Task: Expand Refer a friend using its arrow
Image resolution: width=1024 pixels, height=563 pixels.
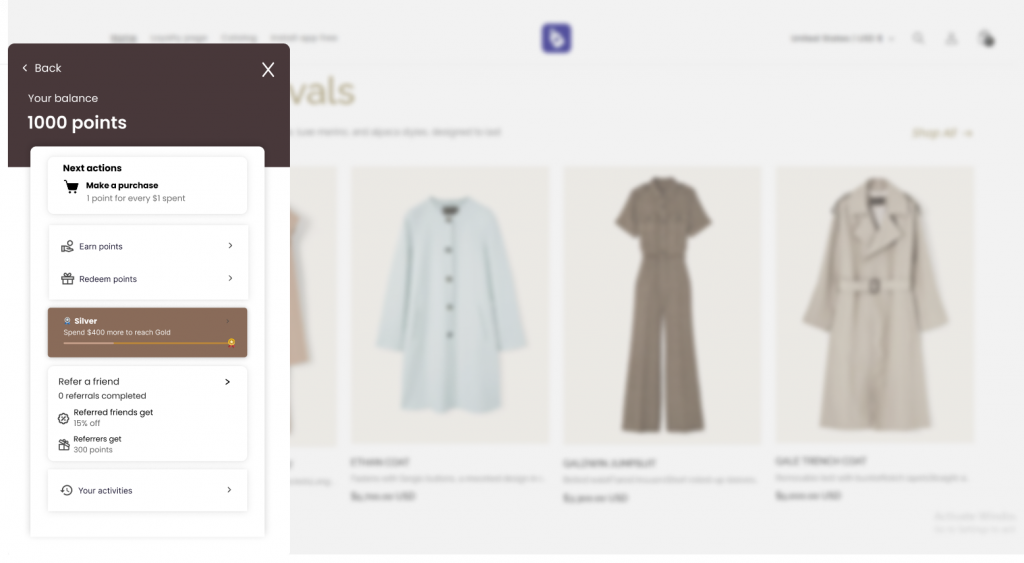Action: pyautogui.click(x=228, y=382)
